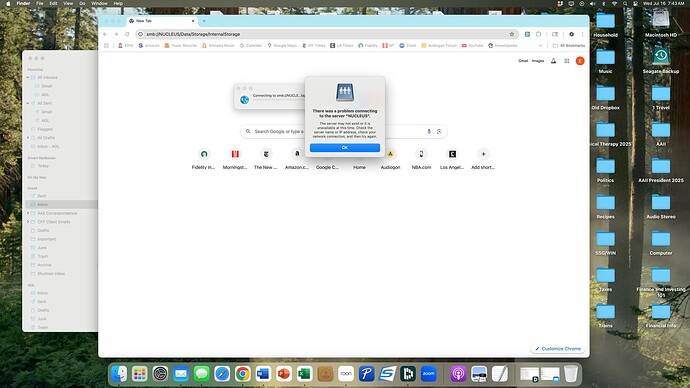Launch the Mail app from the Dock

(181, 374)
